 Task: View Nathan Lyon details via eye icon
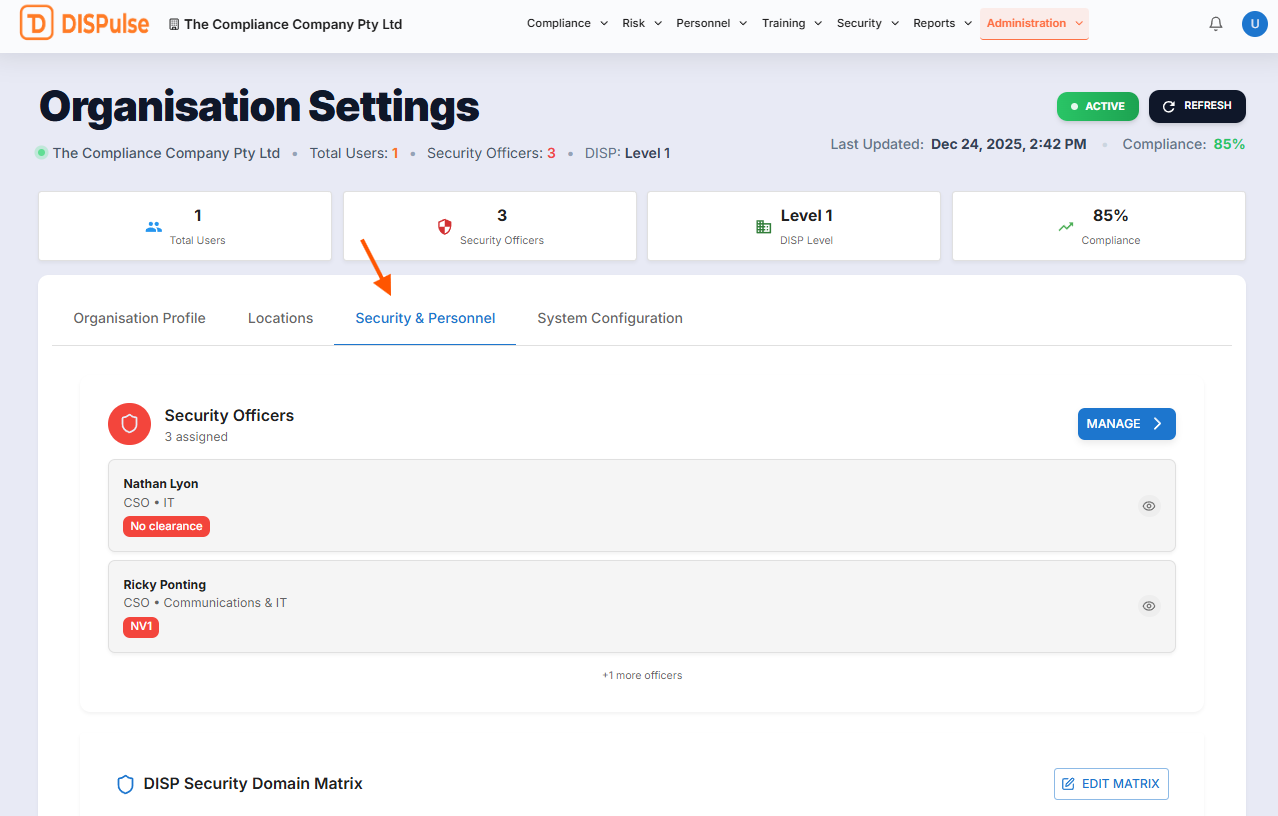[x=1149, y=506]
